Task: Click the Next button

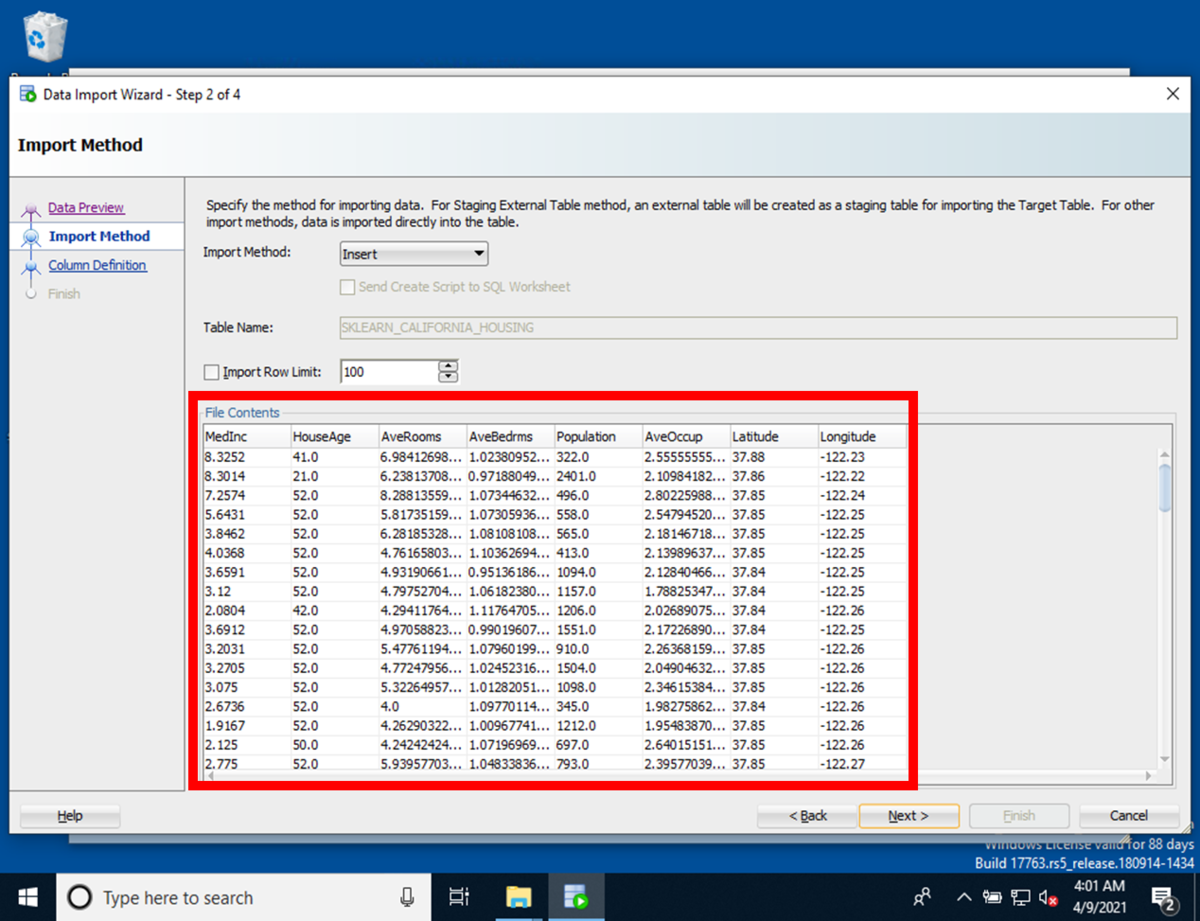Action: [x=909, y=816]
